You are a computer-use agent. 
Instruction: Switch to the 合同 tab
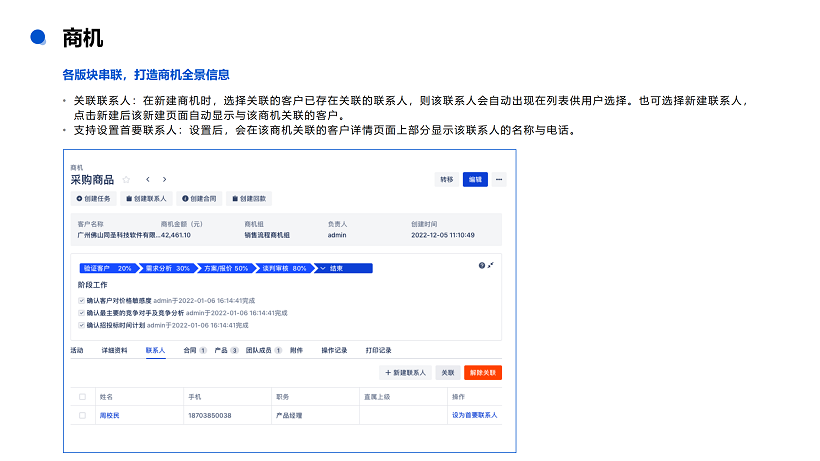click(x=195, y=350)
